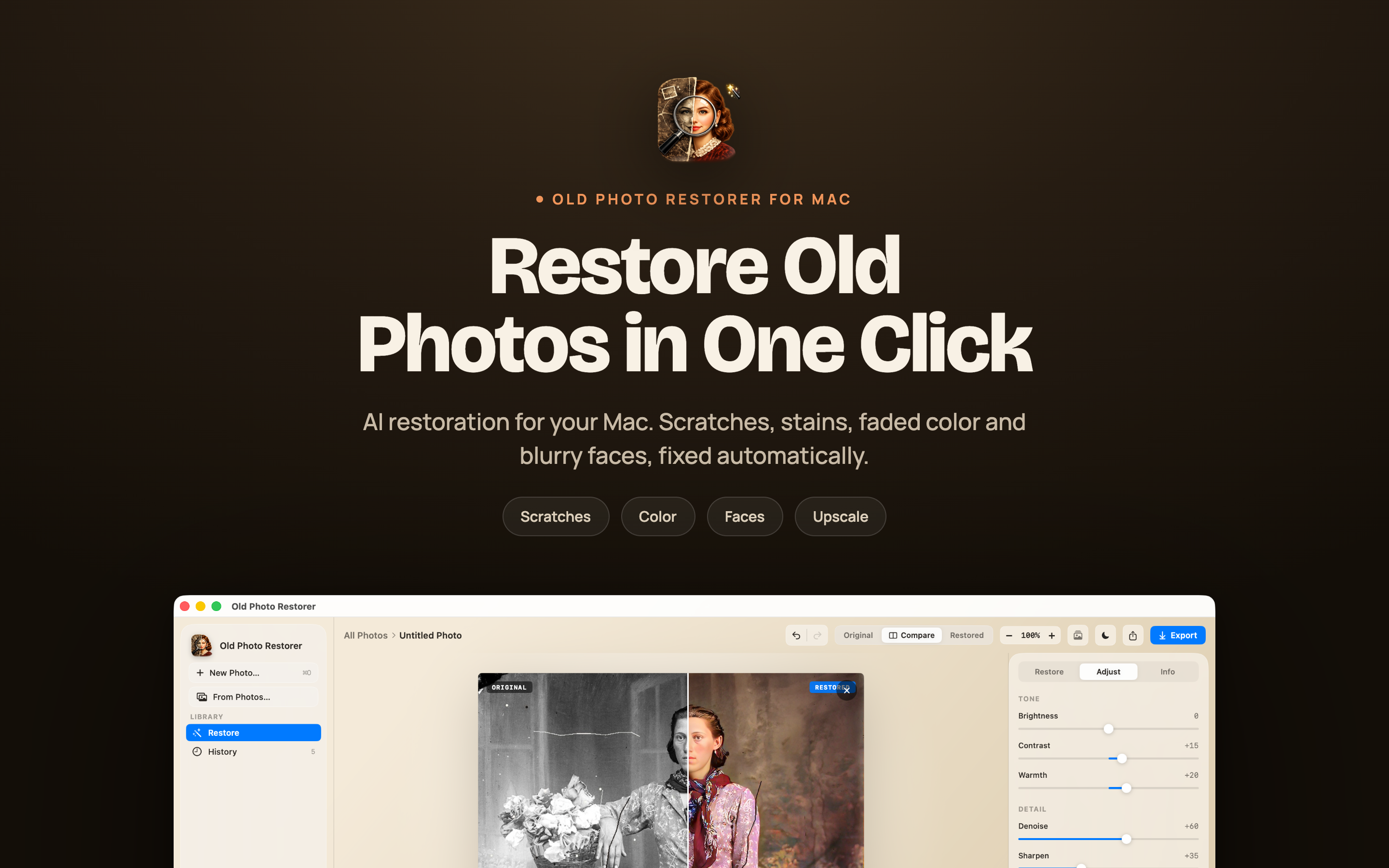Click the green window zoom button
Image resolution: width=1389 pixels, height=868 pixels.
click(217, 606)
